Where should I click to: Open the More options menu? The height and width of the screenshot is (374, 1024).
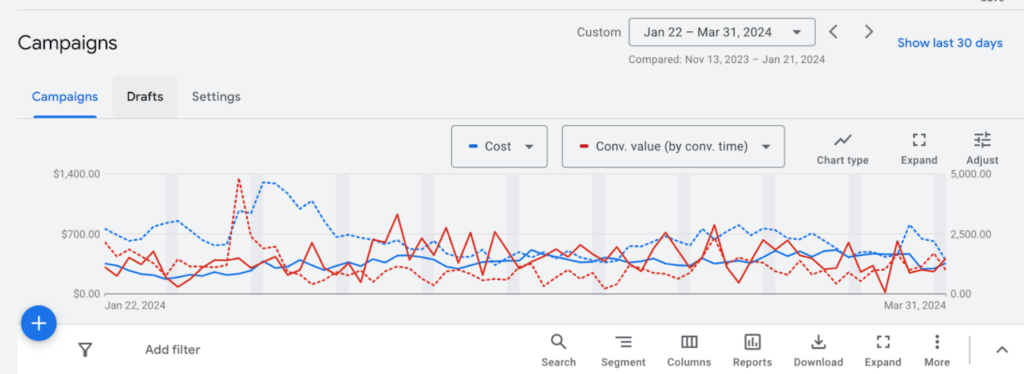coord(937,351)
